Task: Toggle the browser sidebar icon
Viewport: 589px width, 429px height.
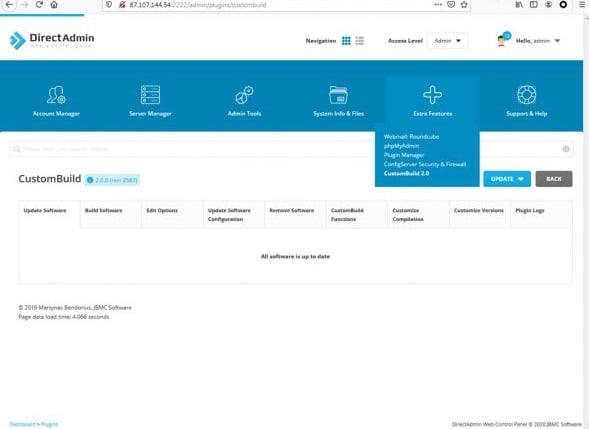Action: pos(533,5)
